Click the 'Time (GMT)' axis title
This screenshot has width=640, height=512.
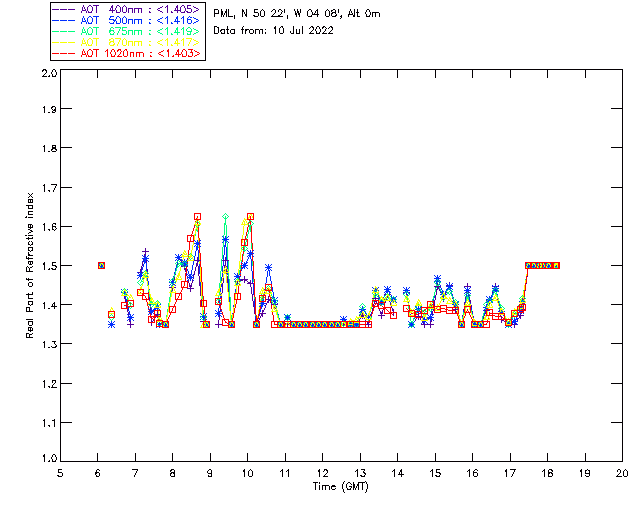[x=340, y=487]
